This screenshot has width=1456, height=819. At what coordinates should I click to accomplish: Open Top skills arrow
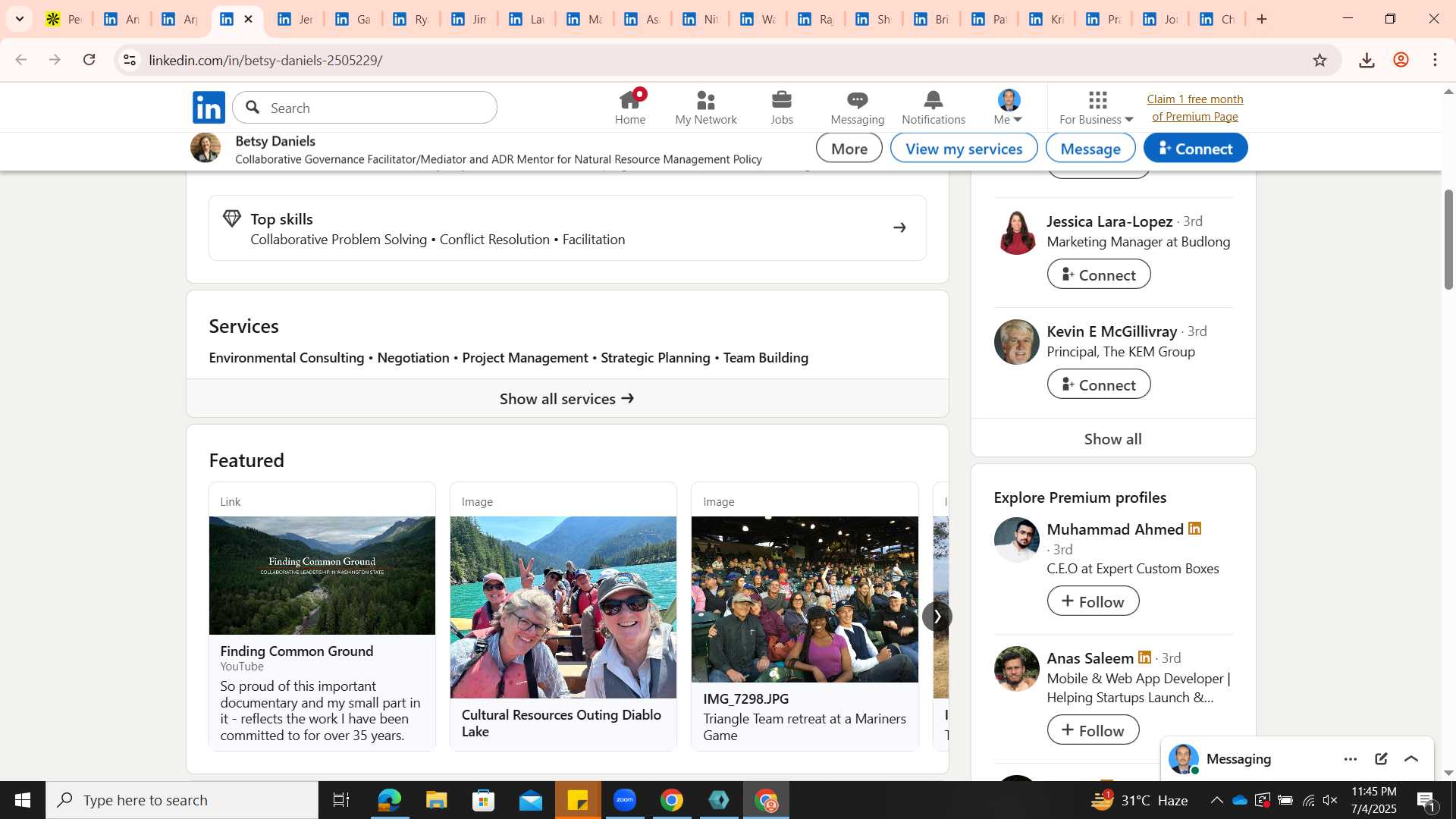[899, 227]
